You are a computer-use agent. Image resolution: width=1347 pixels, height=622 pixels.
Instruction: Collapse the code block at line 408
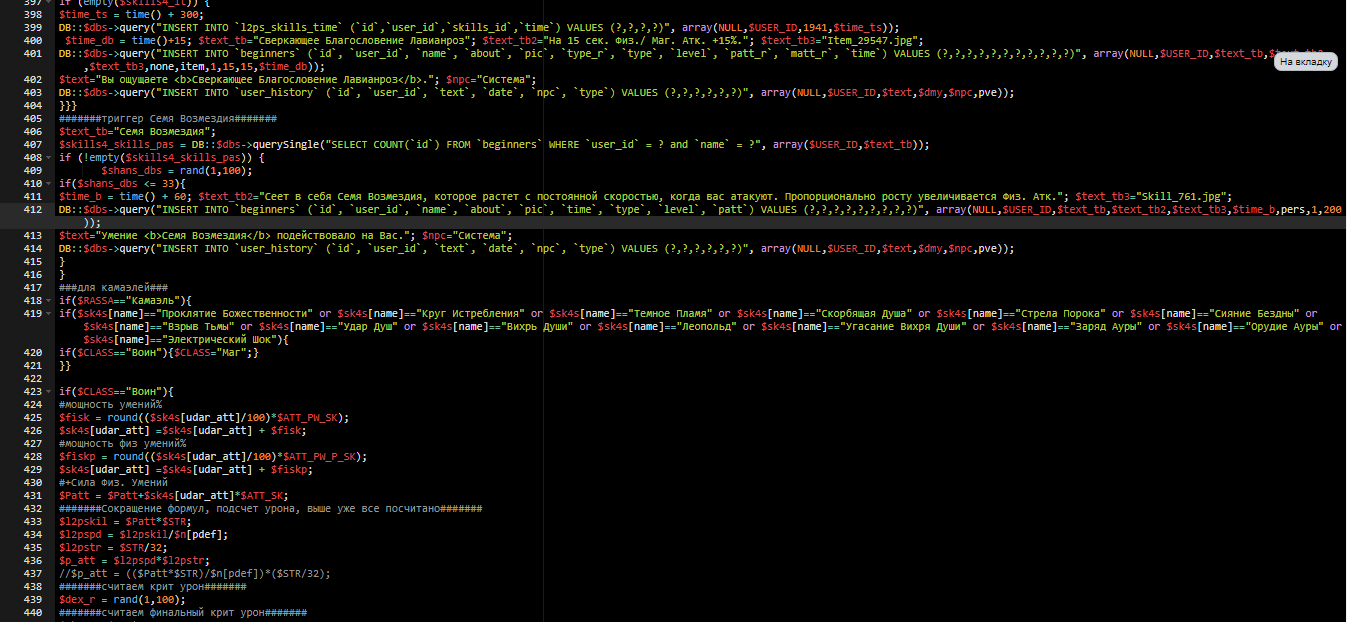[x=50, y=158]
